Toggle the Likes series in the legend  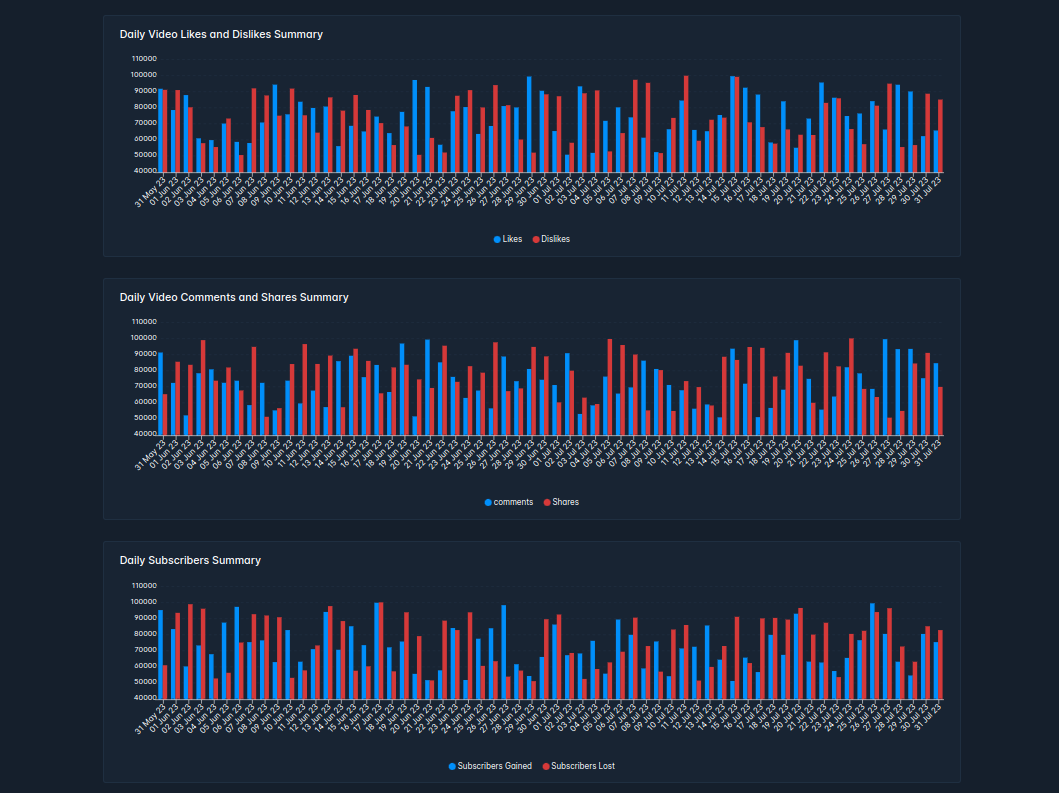pyautogui.click(x=508, y=239)
